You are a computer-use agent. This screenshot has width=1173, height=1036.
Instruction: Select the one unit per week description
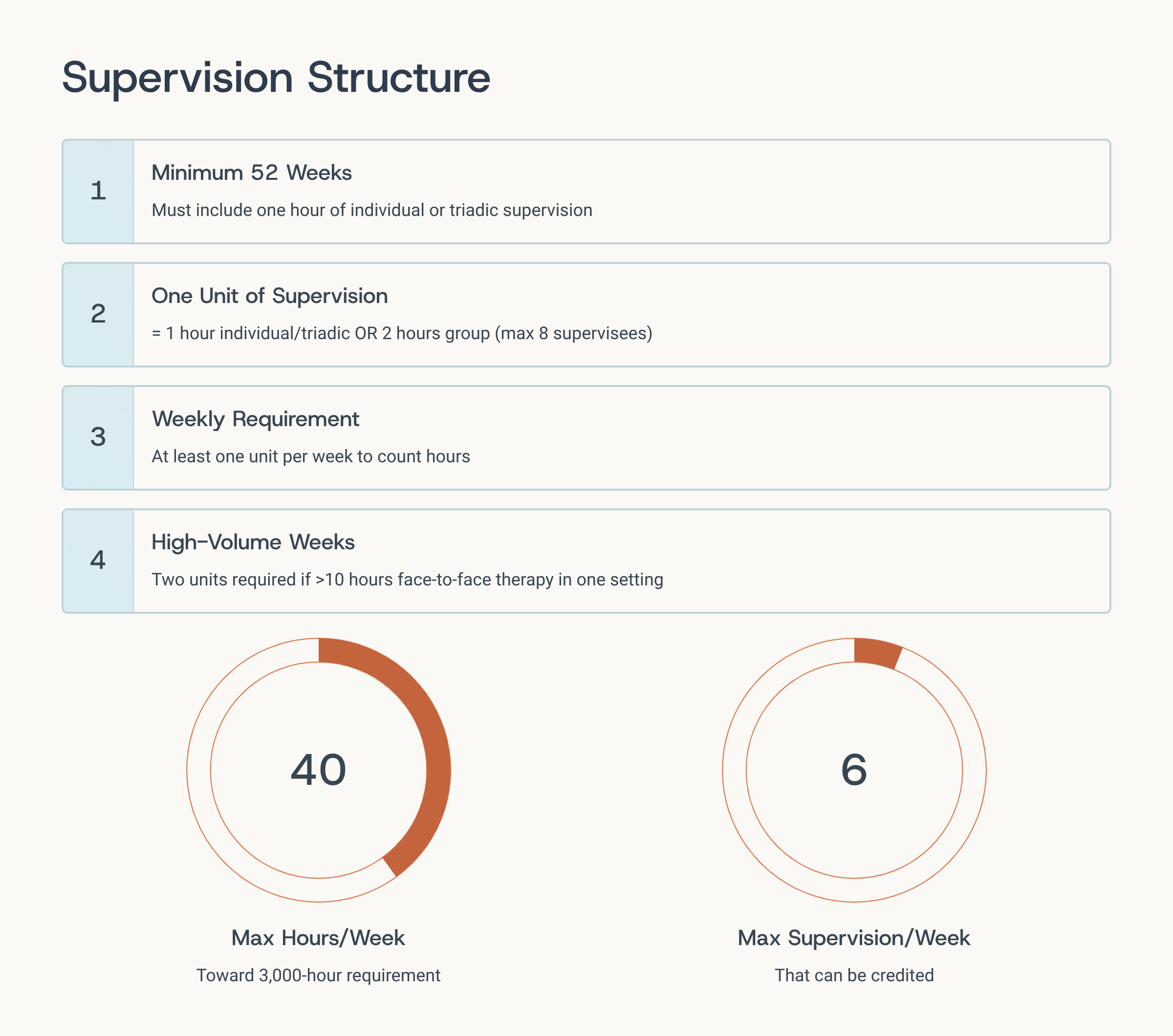[310, 456]
